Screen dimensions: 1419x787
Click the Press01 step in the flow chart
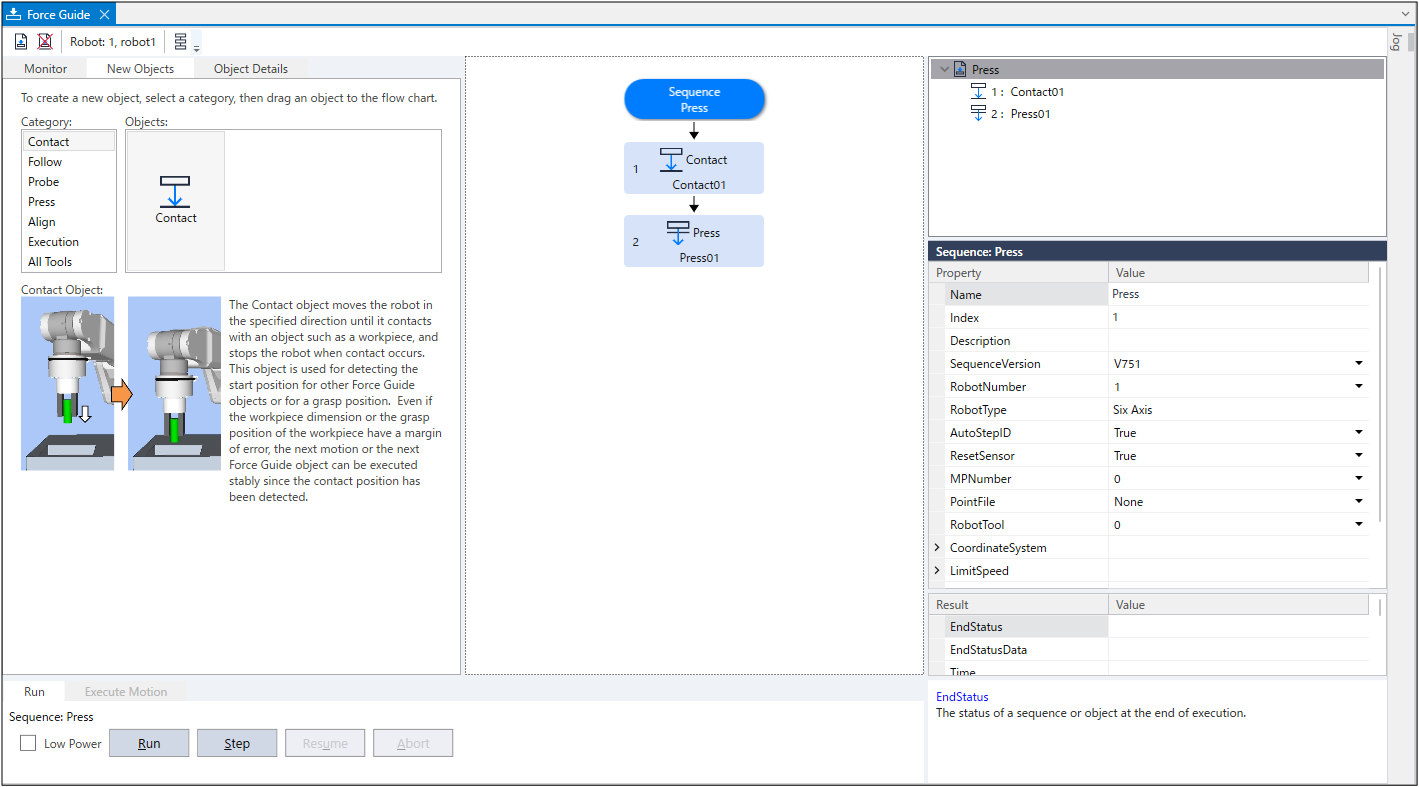pos(694,241)
